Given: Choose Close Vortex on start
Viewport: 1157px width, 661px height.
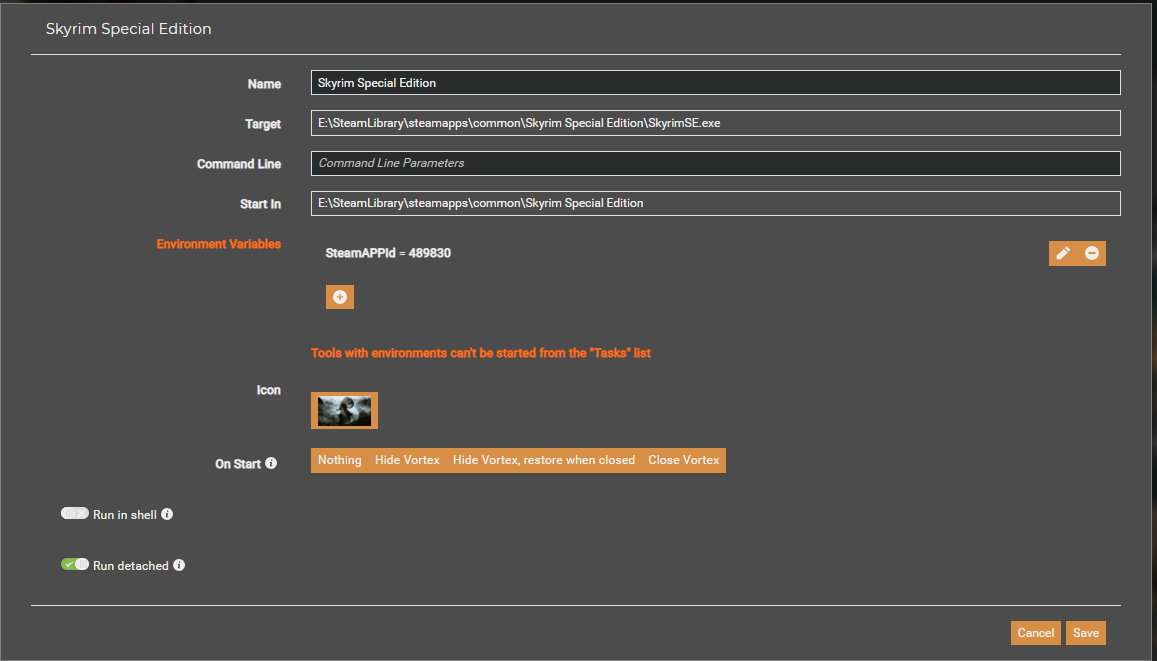Looking at the screenshot, I should tap(683, 460).
